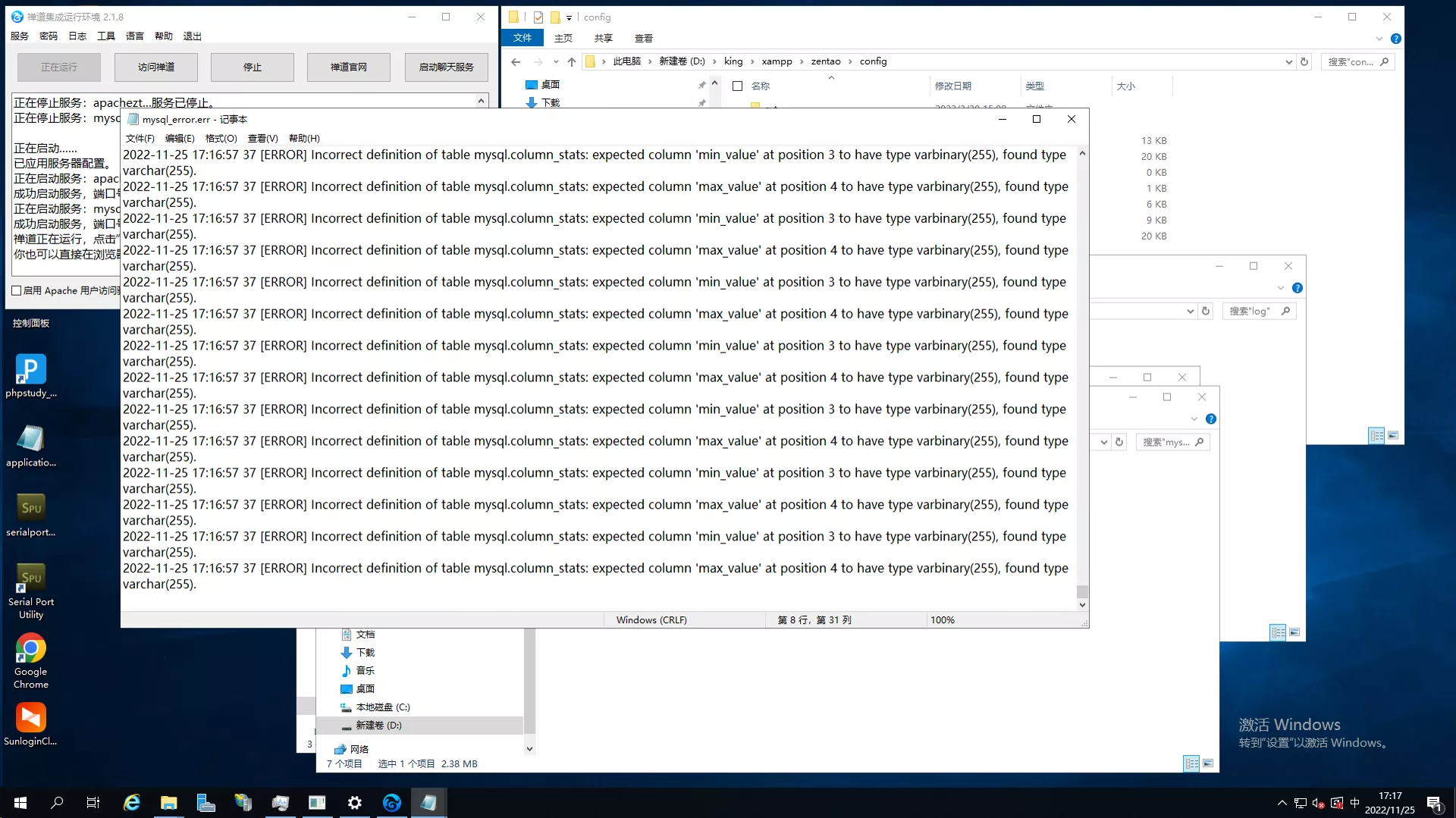Go up one folder level in Explorer
The height and width of the screenshot is (818, 1456).
click(x=572, y=62)
